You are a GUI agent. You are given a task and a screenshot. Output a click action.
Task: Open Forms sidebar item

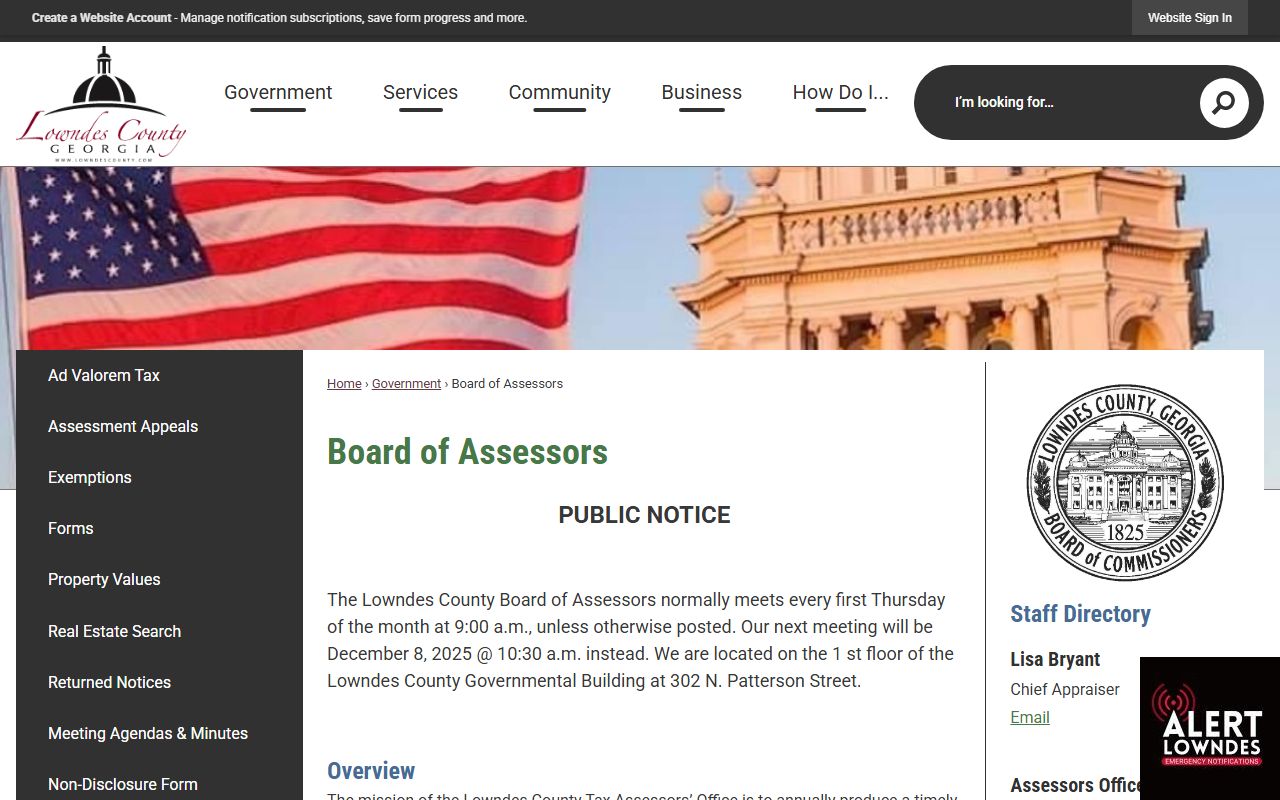pos(159,528)
